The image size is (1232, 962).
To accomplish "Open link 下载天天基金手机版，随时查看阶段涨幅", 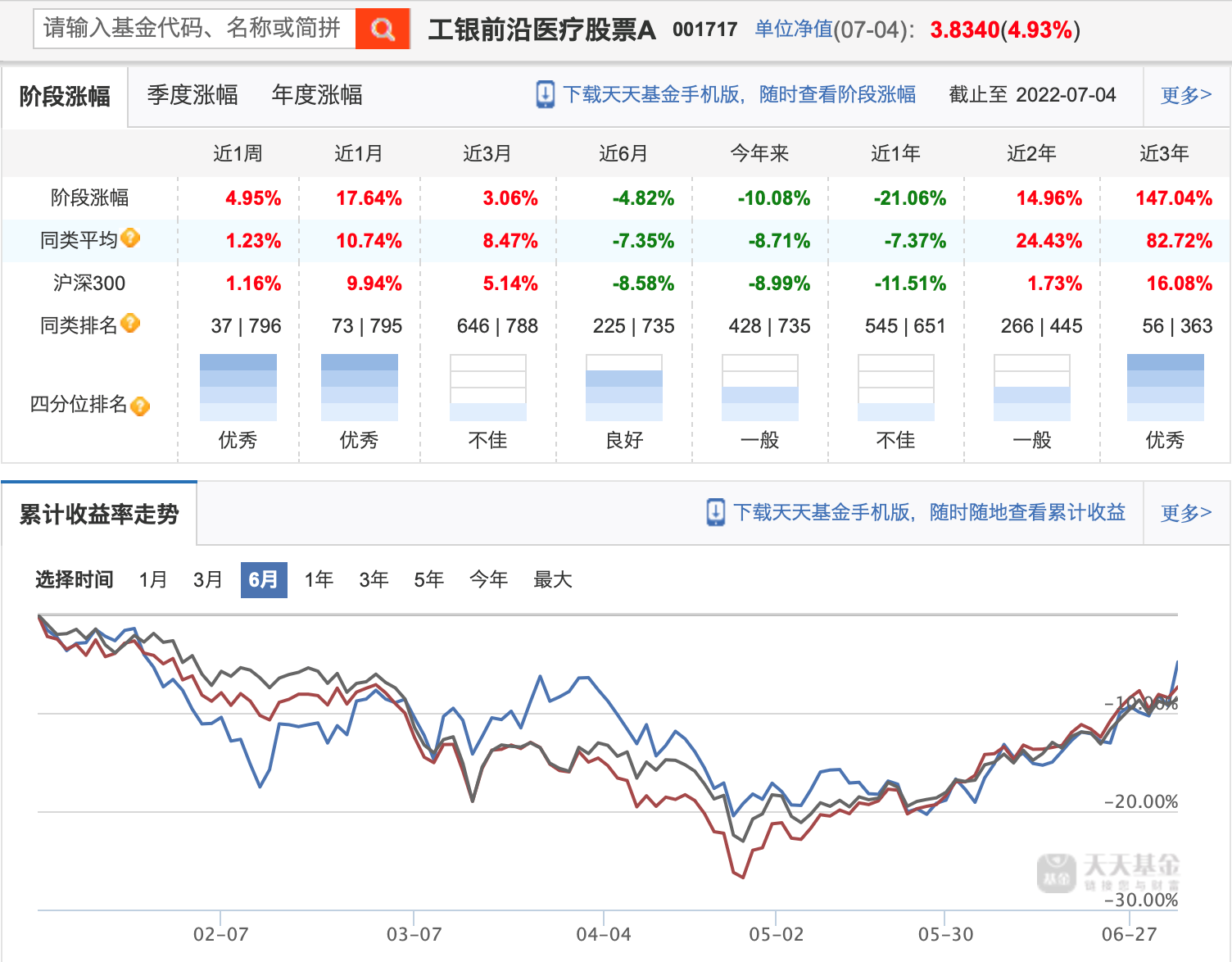I will (739, 95).
